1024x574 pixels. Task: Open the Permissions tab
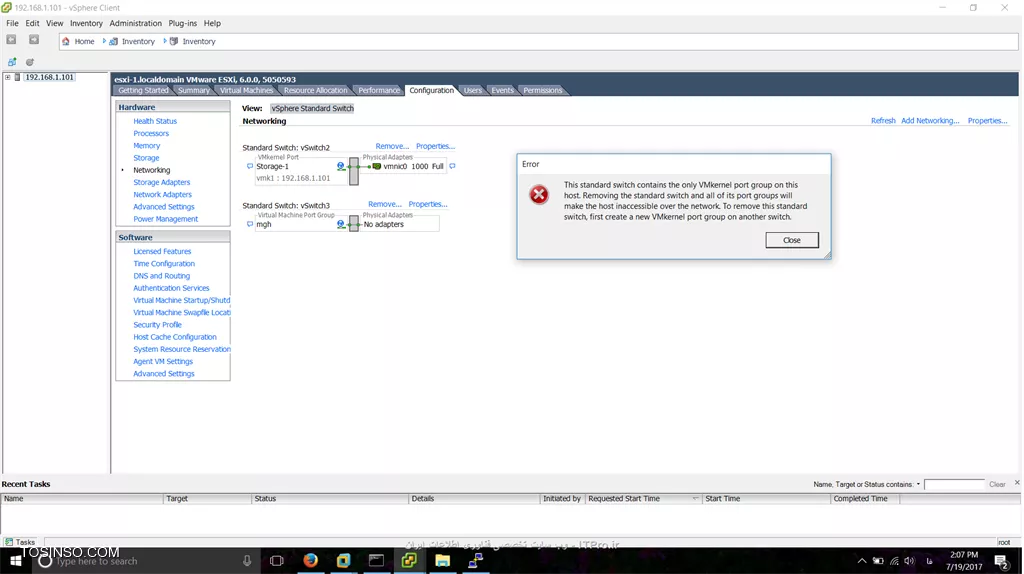[x=542, y=90]
